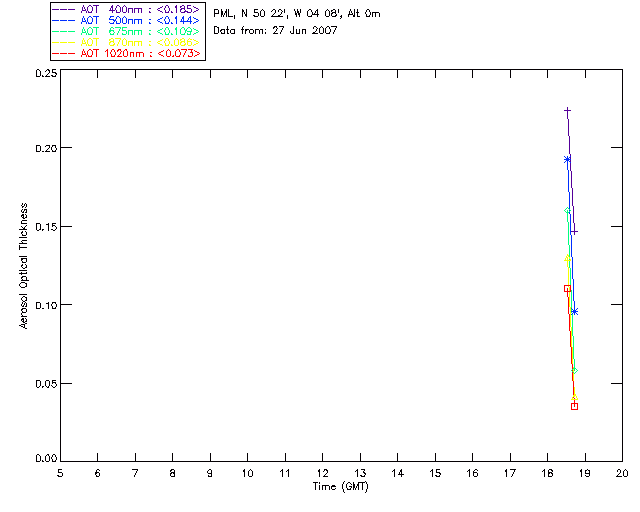Image resolution: width=640 pixels, height=512 pixels.
Task: Click the lower green diamond data marker
Action: tap(574, 371)
